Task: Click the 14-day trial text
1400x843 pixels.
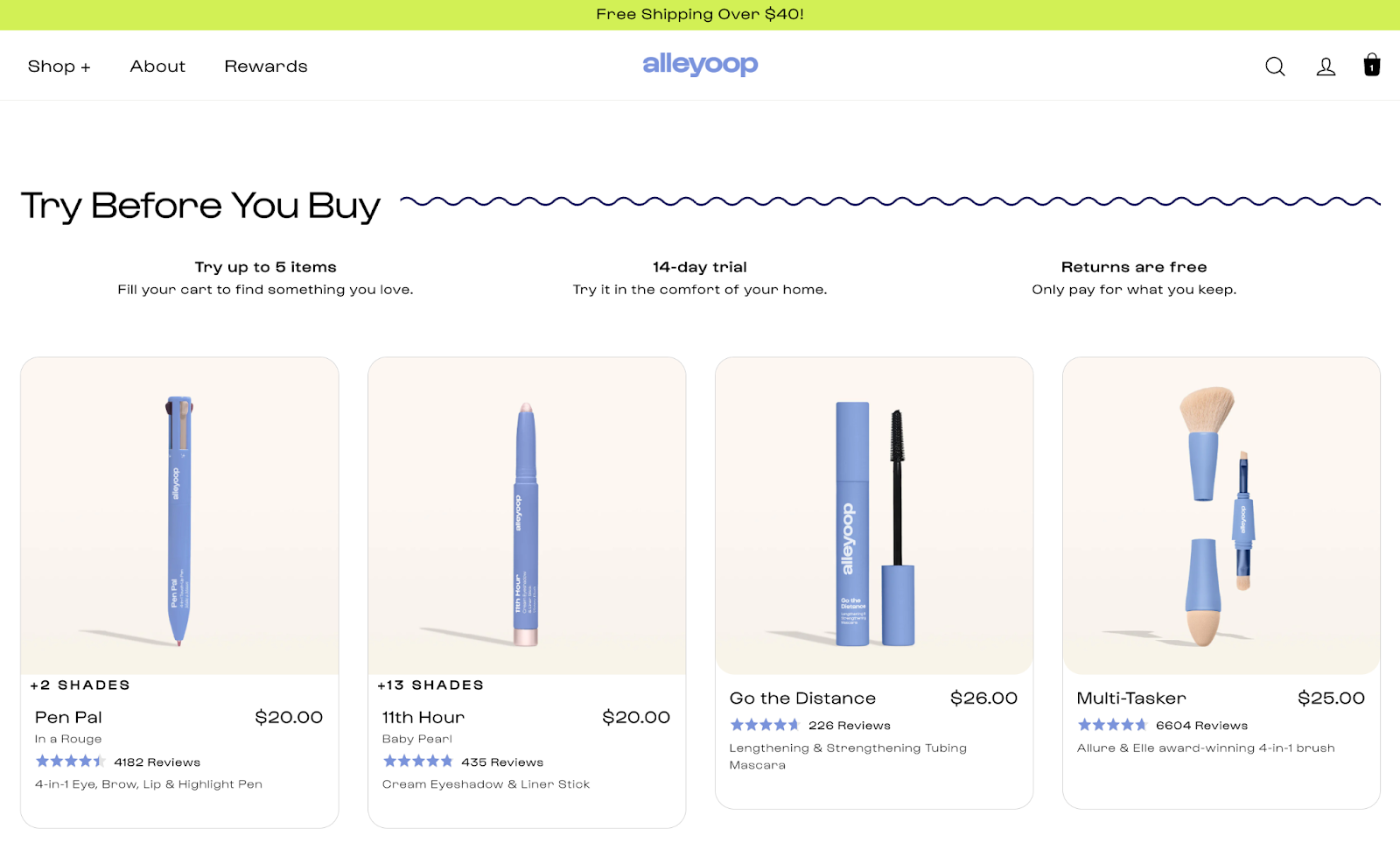Action: 700,267
